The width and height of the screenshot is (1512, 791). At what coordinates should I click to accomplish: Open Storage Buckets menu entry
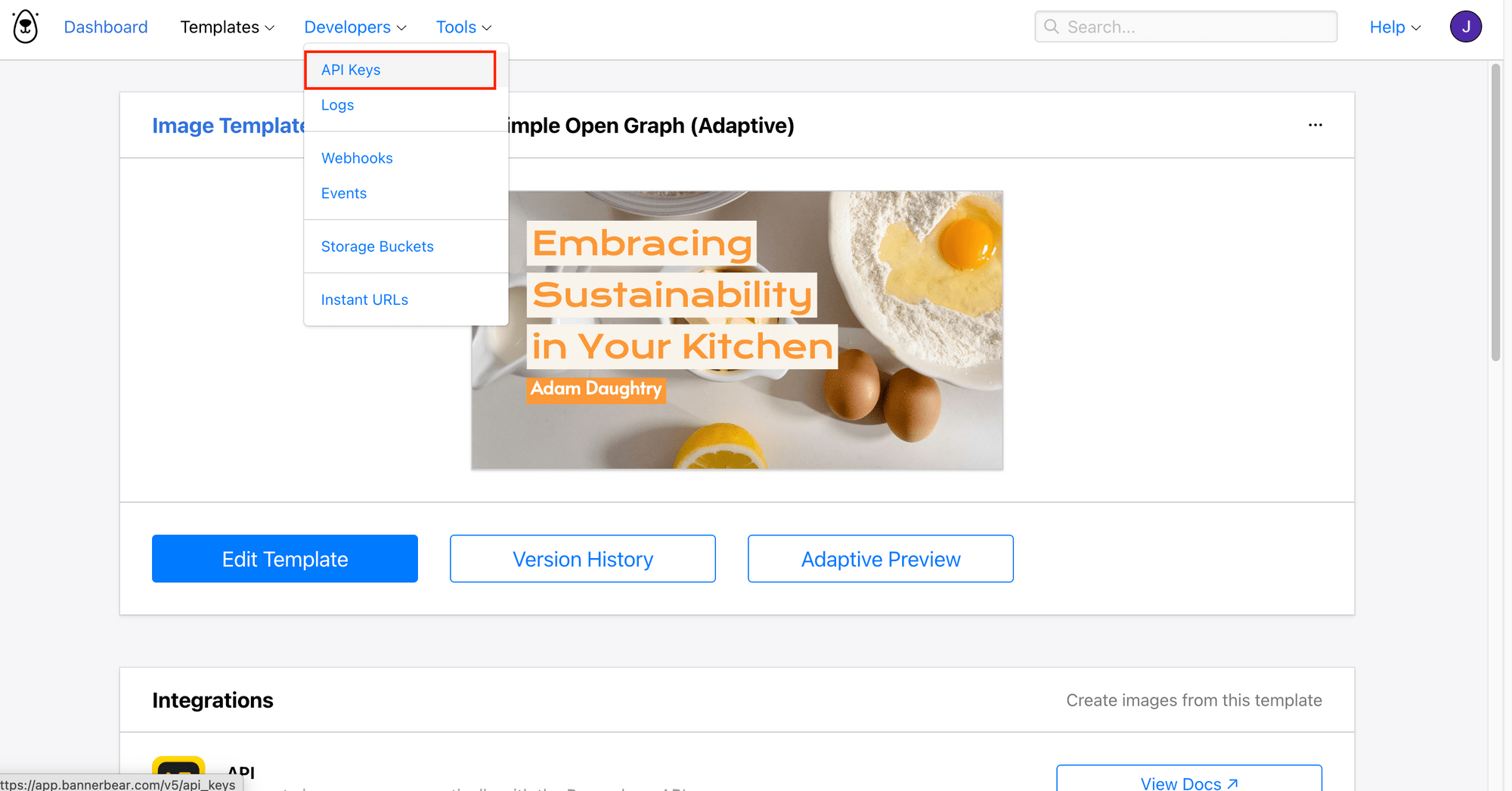377,247
